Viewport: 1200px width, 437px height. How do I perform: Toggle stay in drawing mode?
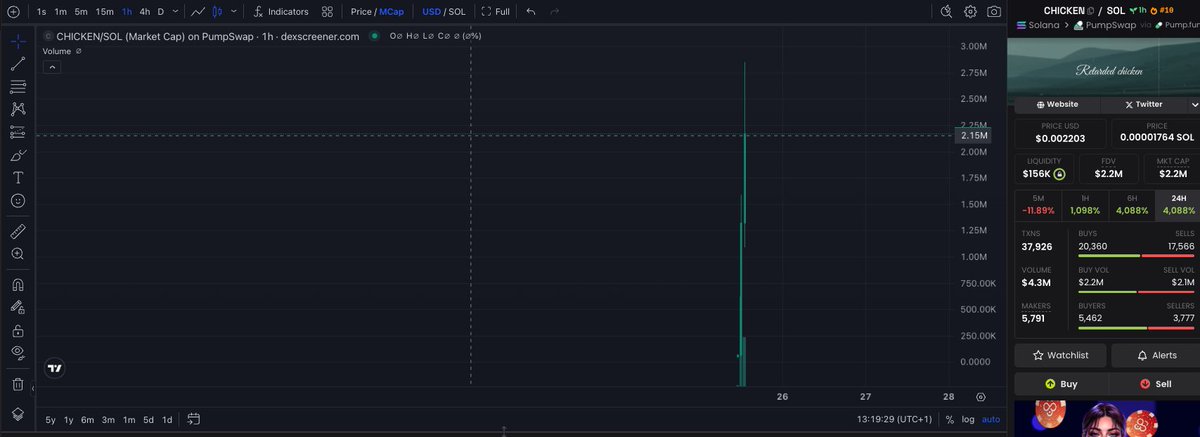tap(18, 307)
